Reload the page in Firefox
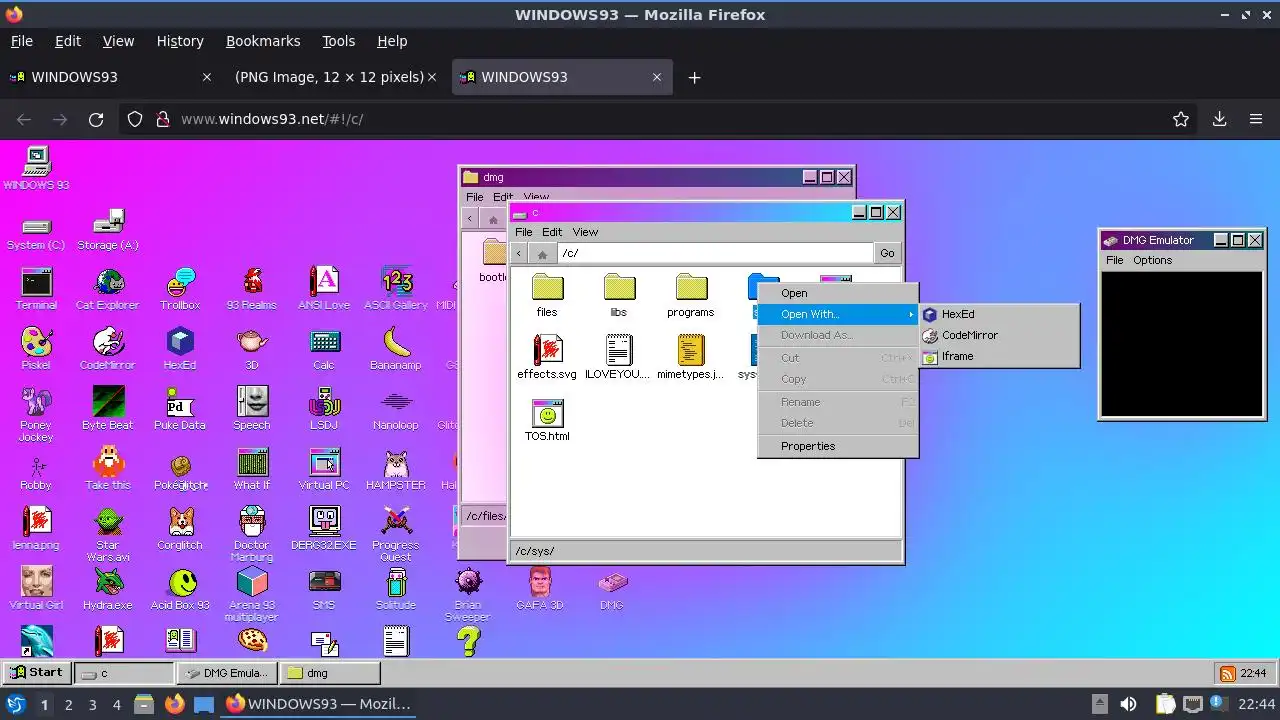 pyautogui.click(x=96, y=119)
